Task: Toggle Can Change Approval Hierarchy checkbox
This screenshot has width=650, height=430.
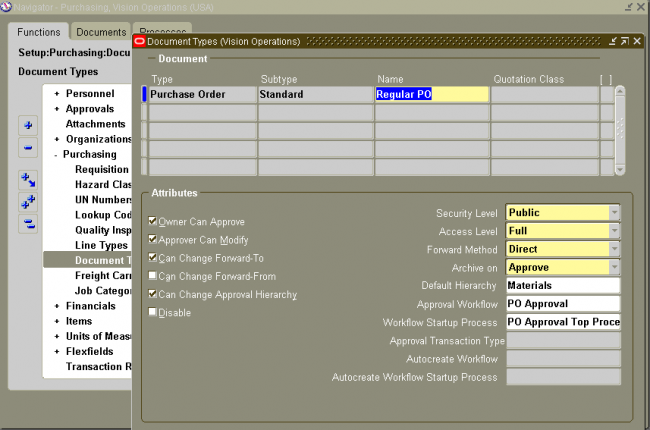Action: click(x=153, y=294)
